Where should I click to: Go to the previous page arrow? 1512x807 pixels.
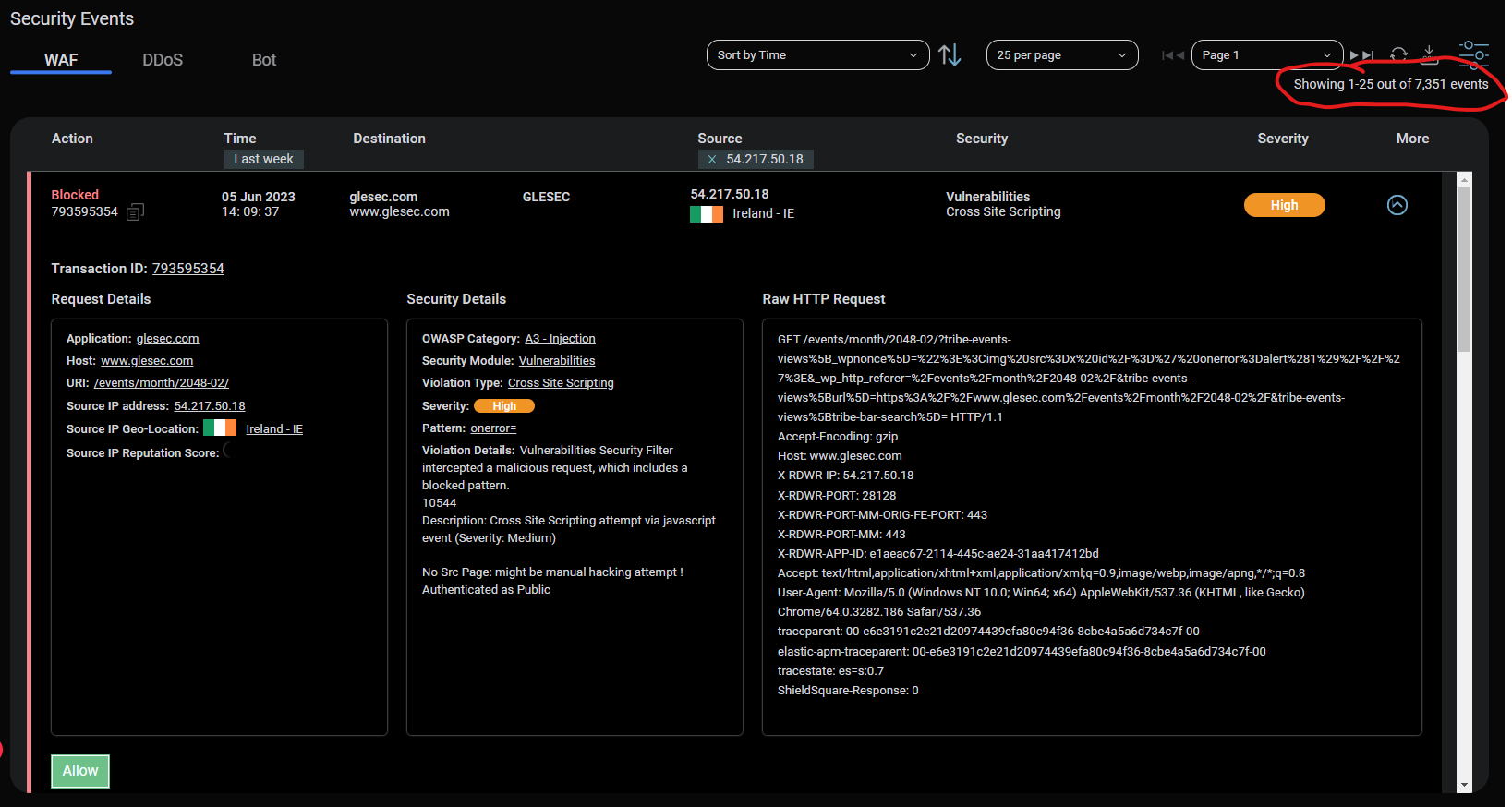[x=1179, y=55]
